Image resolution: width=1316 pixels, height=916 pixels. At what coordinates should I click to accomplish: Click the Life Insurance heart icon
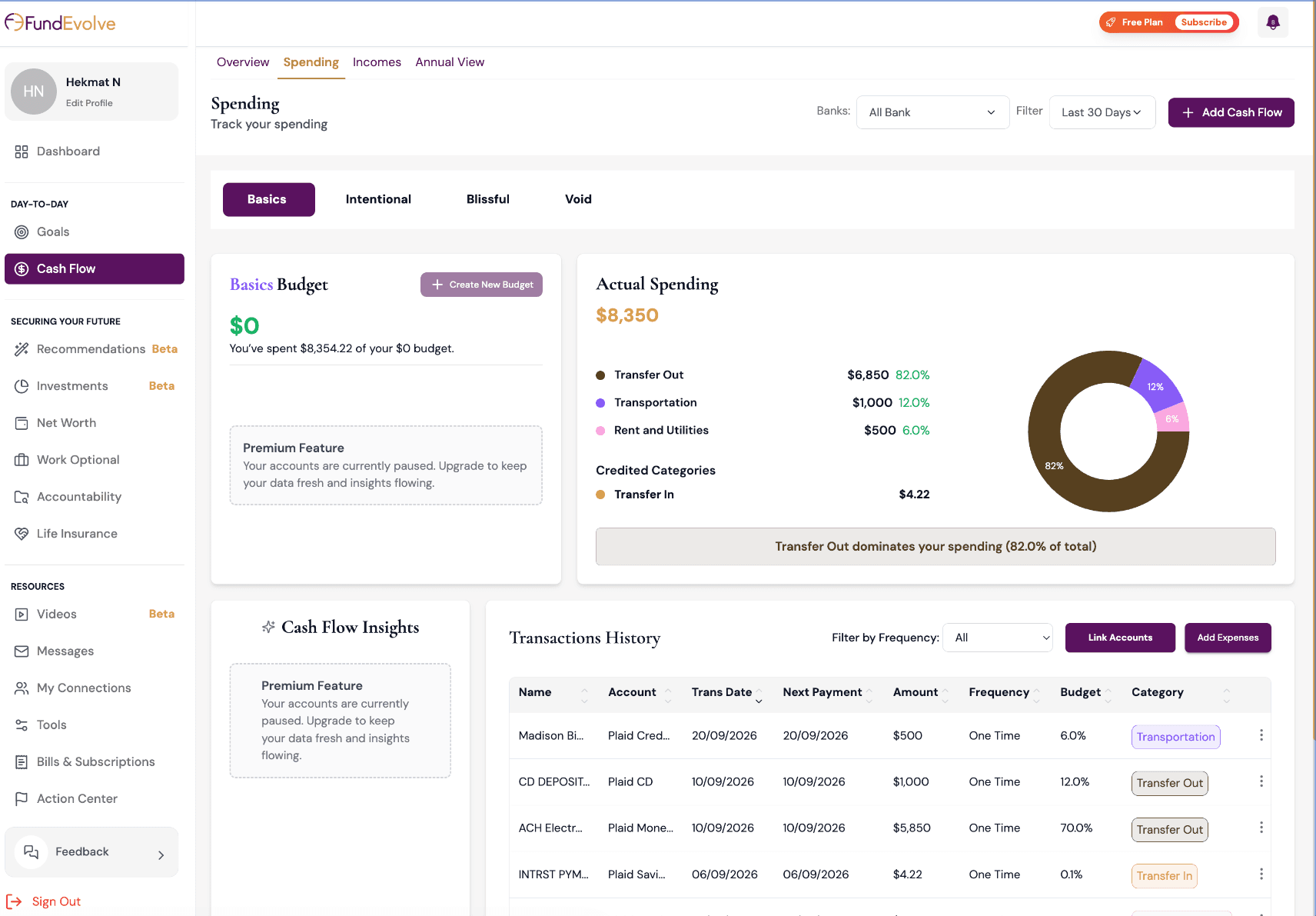[x=22, y=534]
